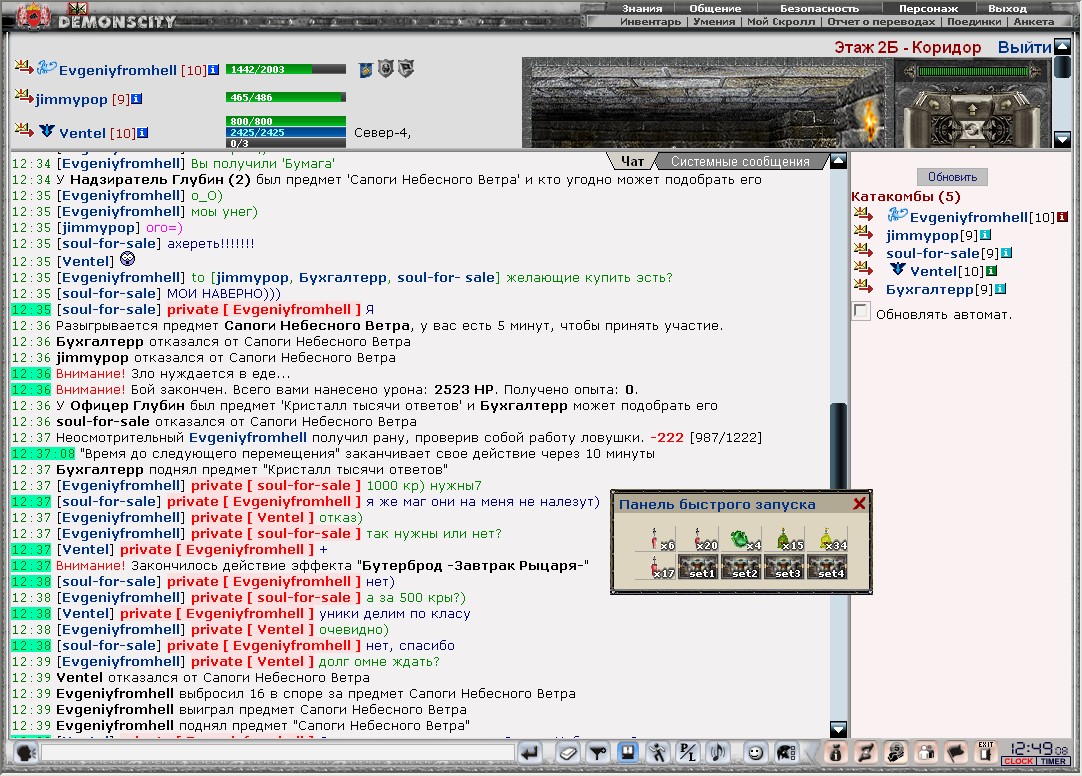Viewport: 1082px width, 776px height.
Task: Switch to the Системные сообщения tab
Action: click(740, 161)
